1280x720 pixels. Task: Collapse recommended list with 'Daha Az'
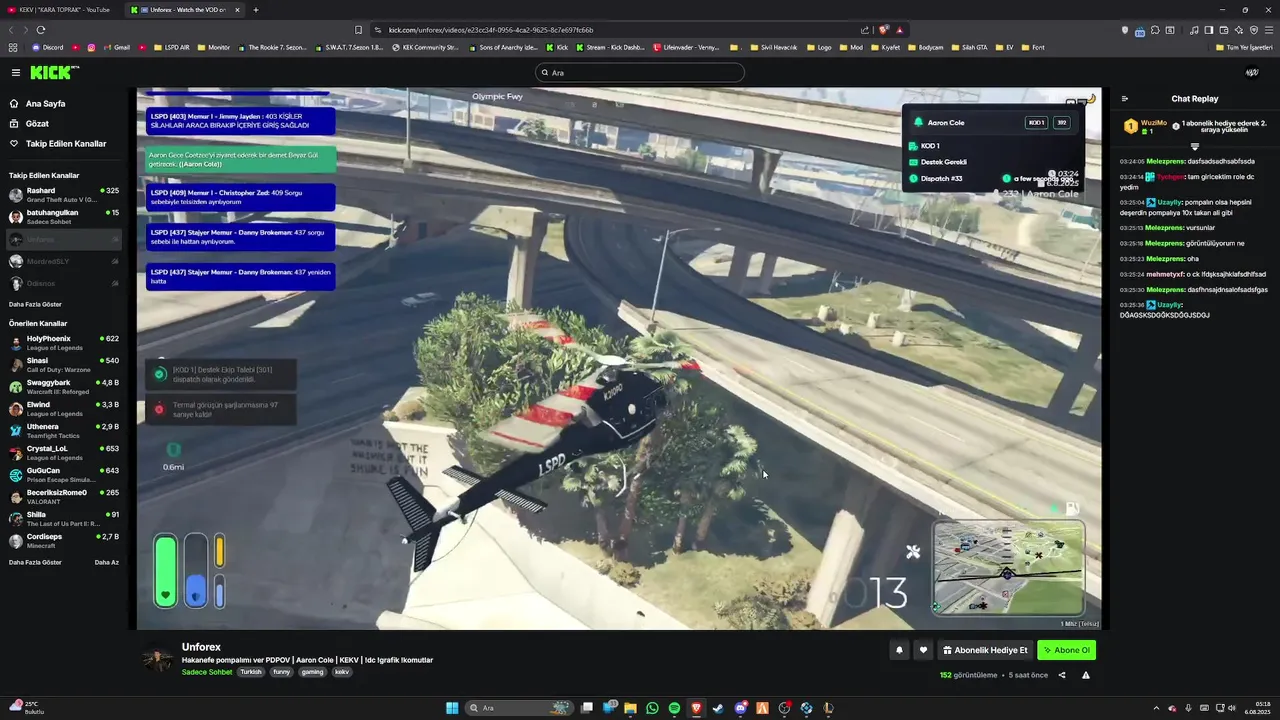click(107, 563)
